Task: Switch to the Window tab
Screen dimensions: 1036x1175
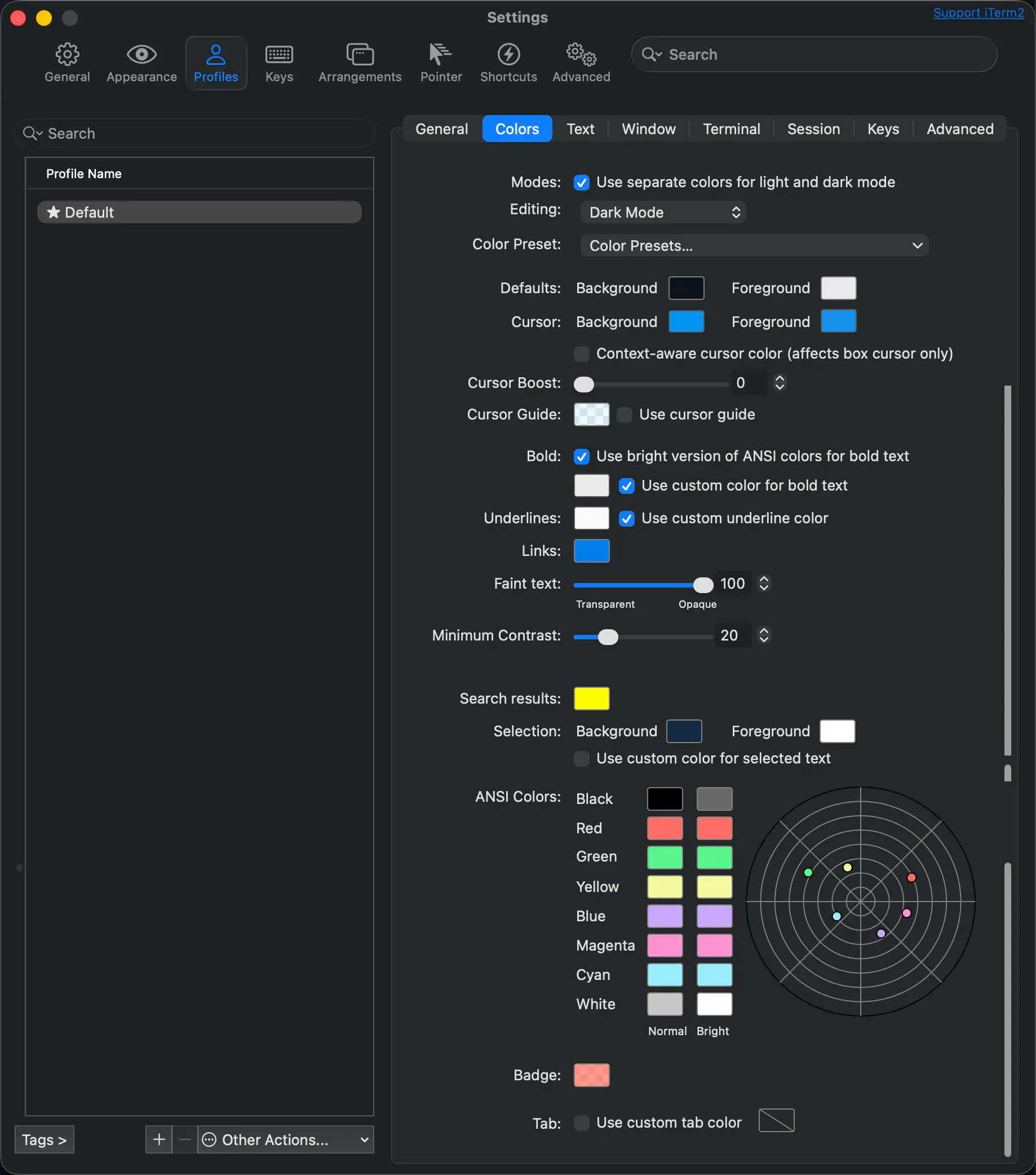Action: pyautogui.click(x=648, y=129)
